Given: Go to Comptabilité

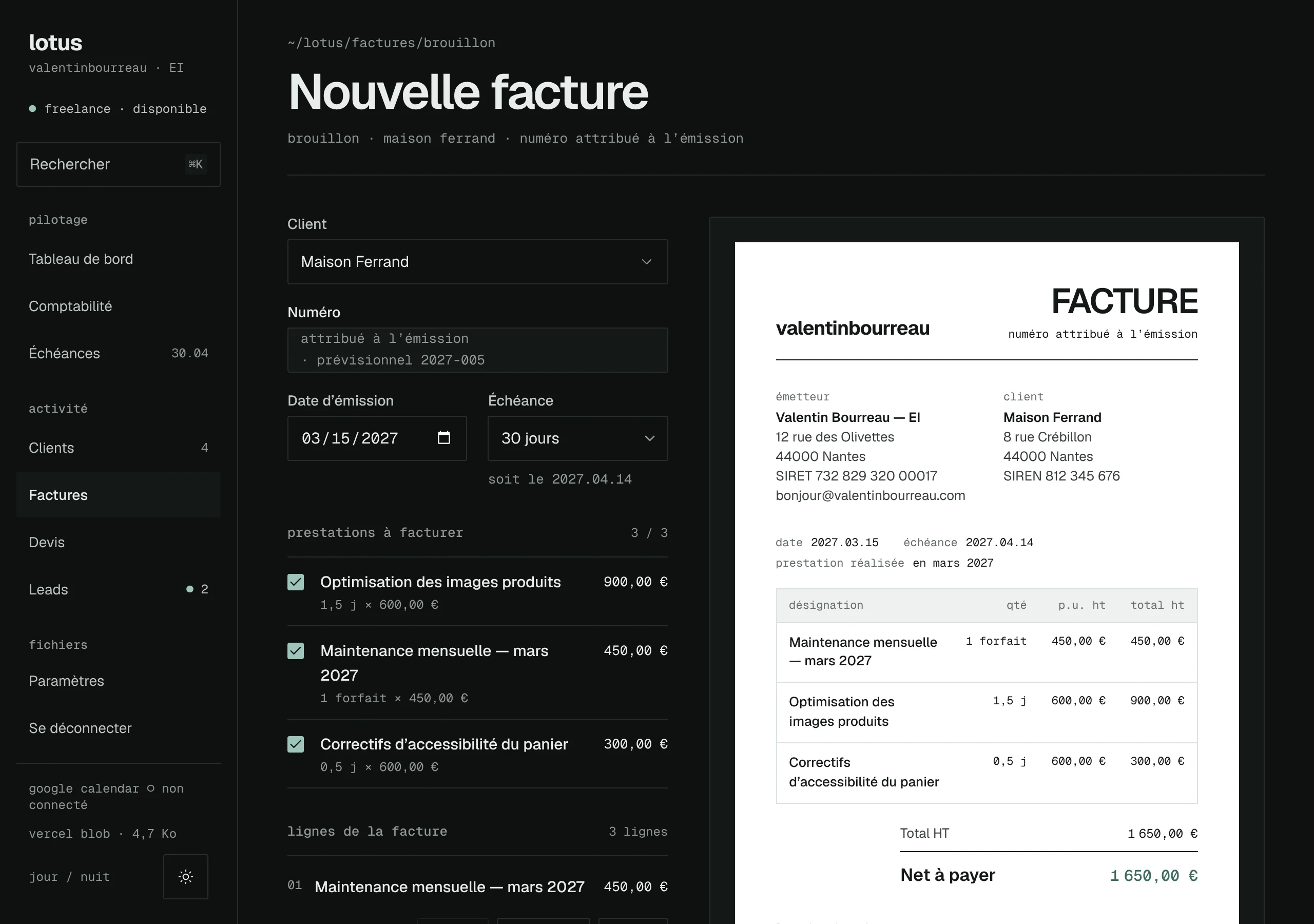Looking at the screenshot, I should click(x=119, y=306).
